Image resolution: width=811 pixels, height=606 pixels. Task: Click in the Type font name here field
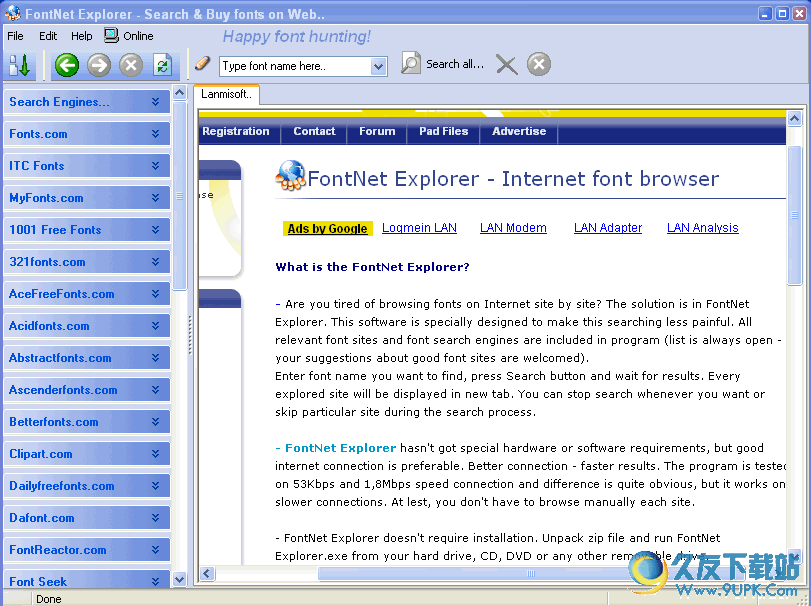click(295, 66)
